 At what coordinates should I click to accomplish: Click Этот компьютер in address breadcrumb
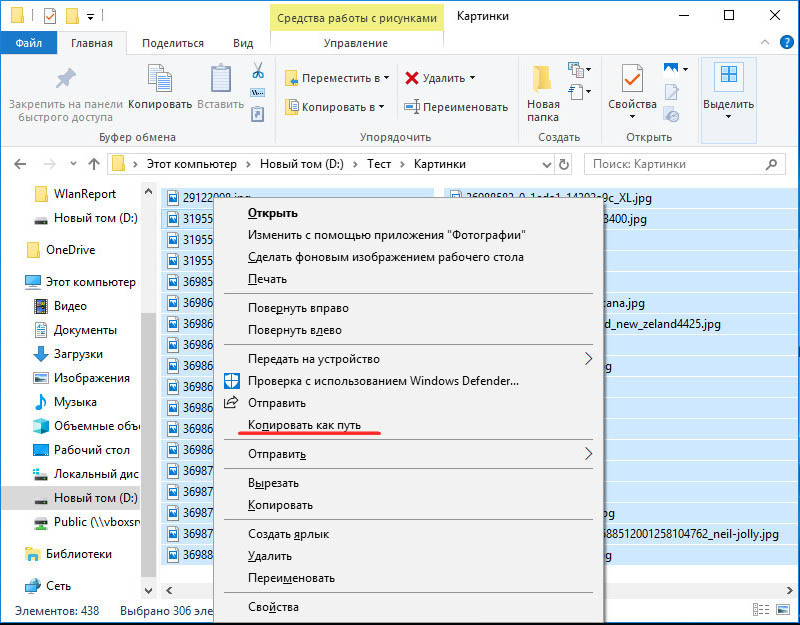tap(192, 164)
